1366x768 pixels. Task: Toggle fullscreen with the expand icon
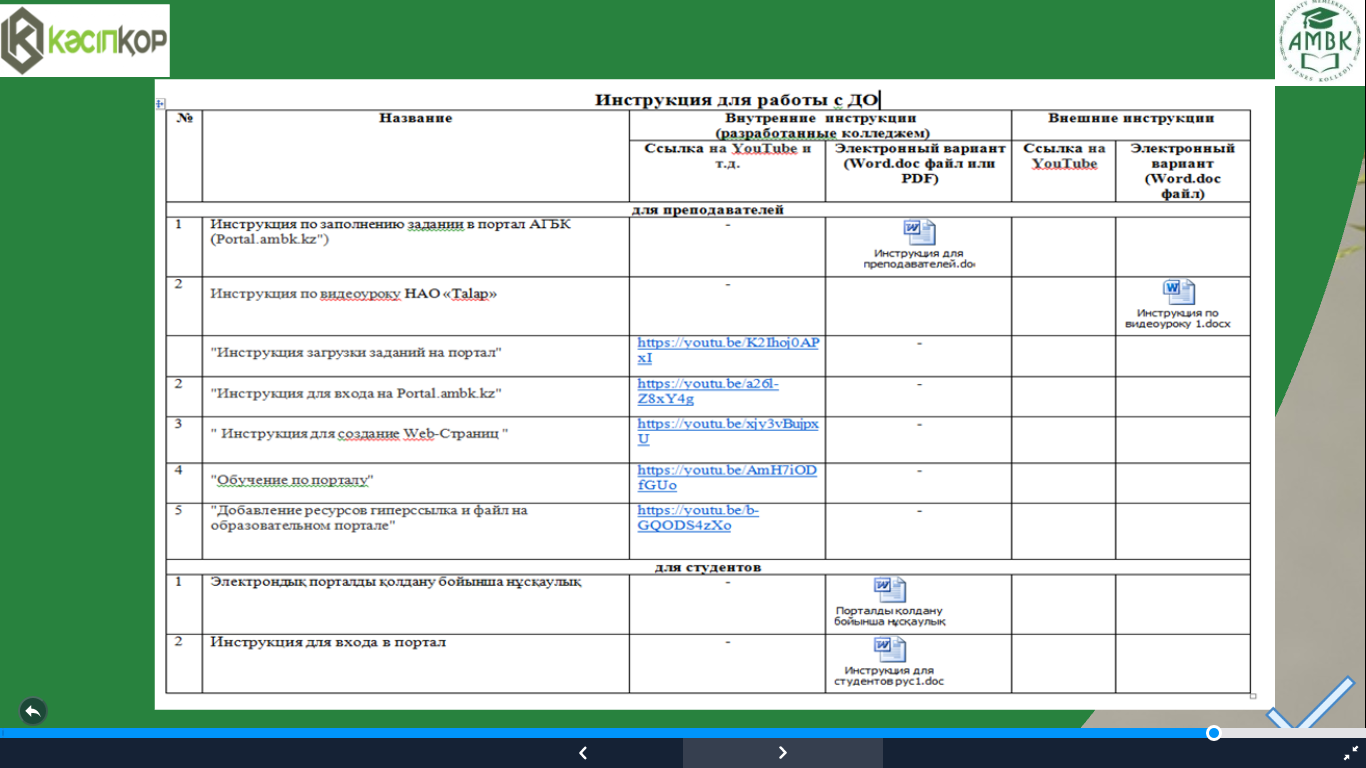click(1350, 753)
